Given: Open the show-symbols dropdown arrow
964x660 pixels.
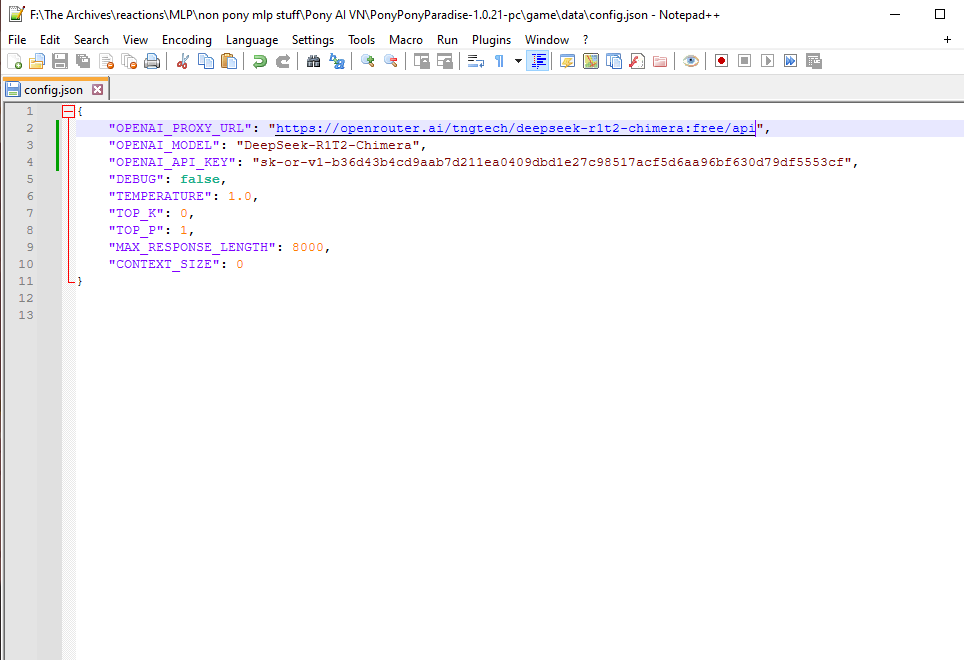Looking at the screenshot, I should (518, 61).
